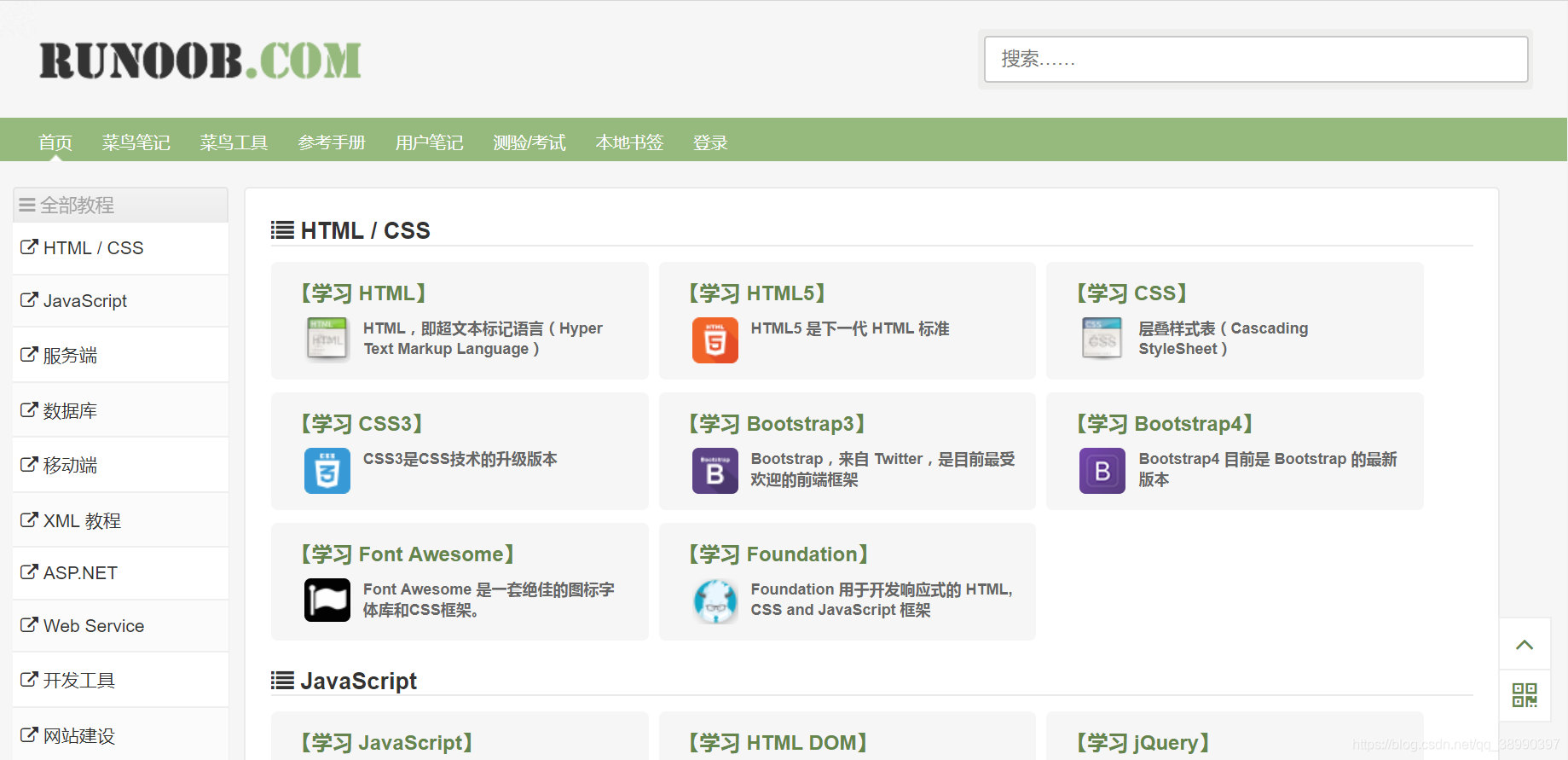Click the list icon beside JavaScript section heading
Screen dimensions: 1568x760
coord(282,681)
